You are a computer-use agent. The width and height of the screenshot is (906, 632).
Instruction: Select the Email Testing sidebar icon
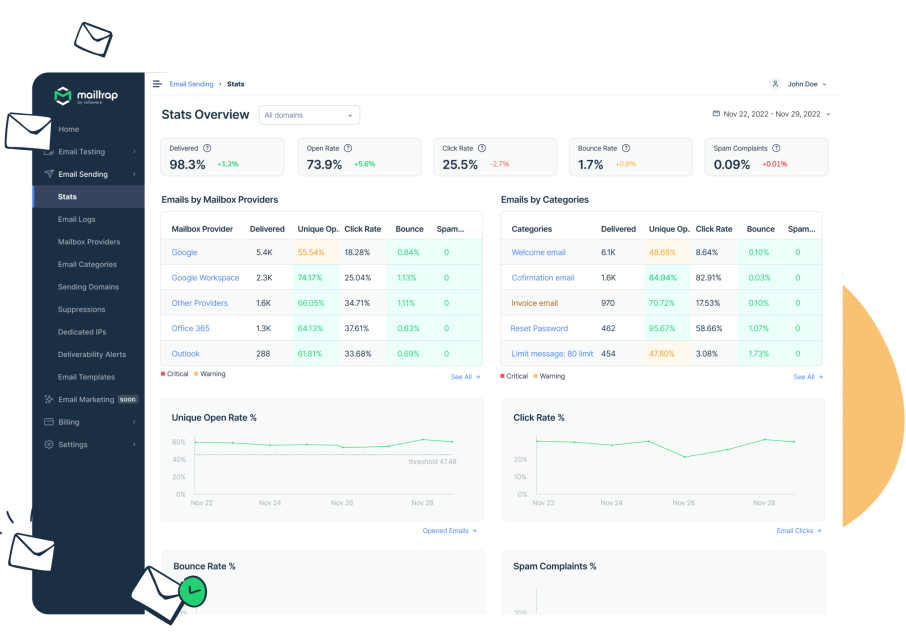point(48,151)
